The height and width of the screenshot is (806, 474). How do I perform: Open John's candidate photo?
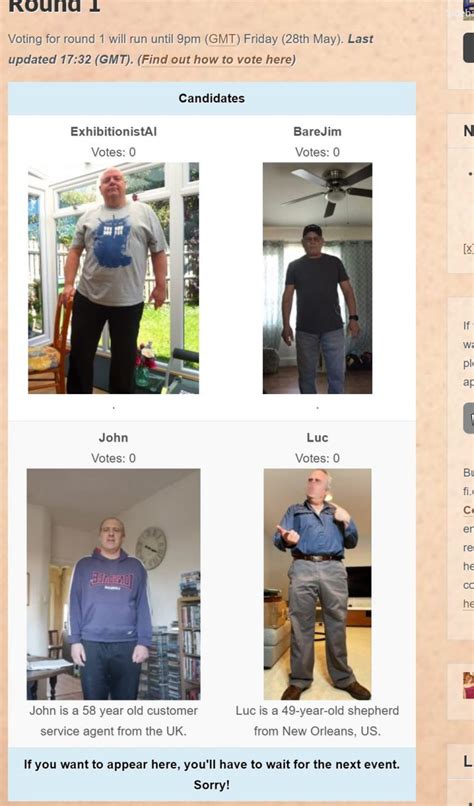pyautogui.click(x=113, y=584)
